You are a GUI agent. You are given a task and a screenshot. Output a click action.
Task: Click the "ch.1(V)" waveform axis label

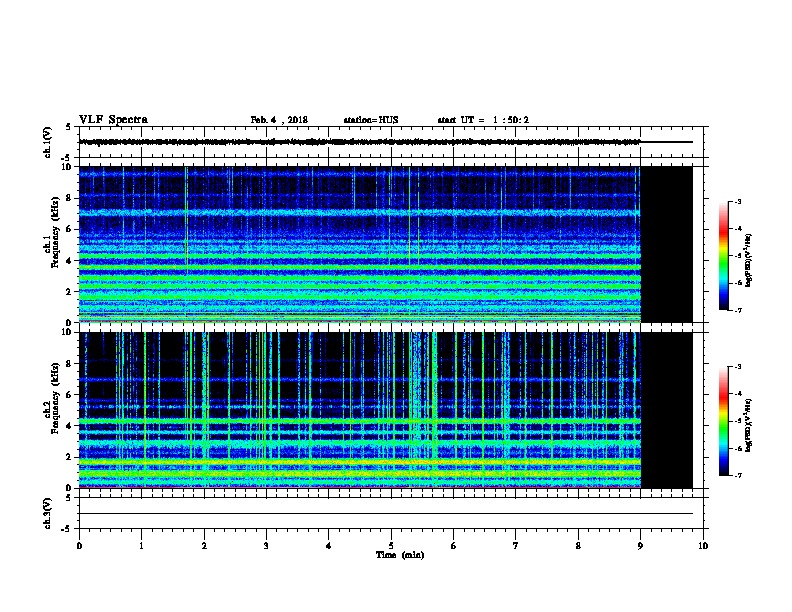pyautogui.click(x=47, y=142)
